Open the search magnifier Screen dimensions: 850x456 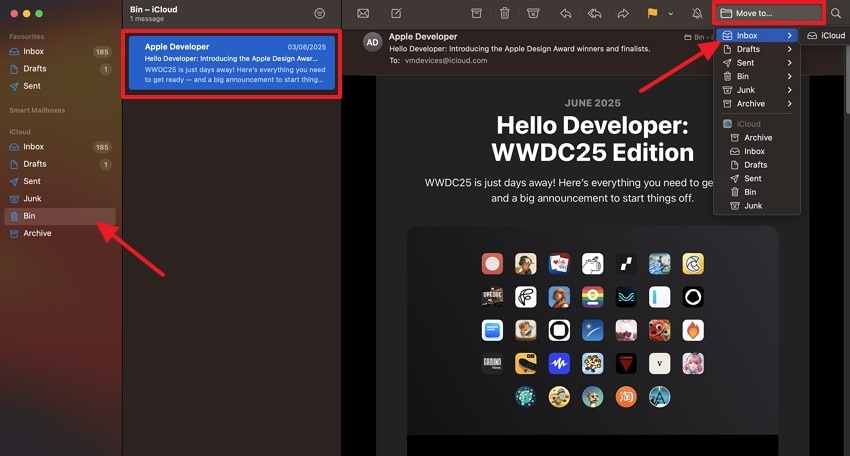click(x=836, y=14)
